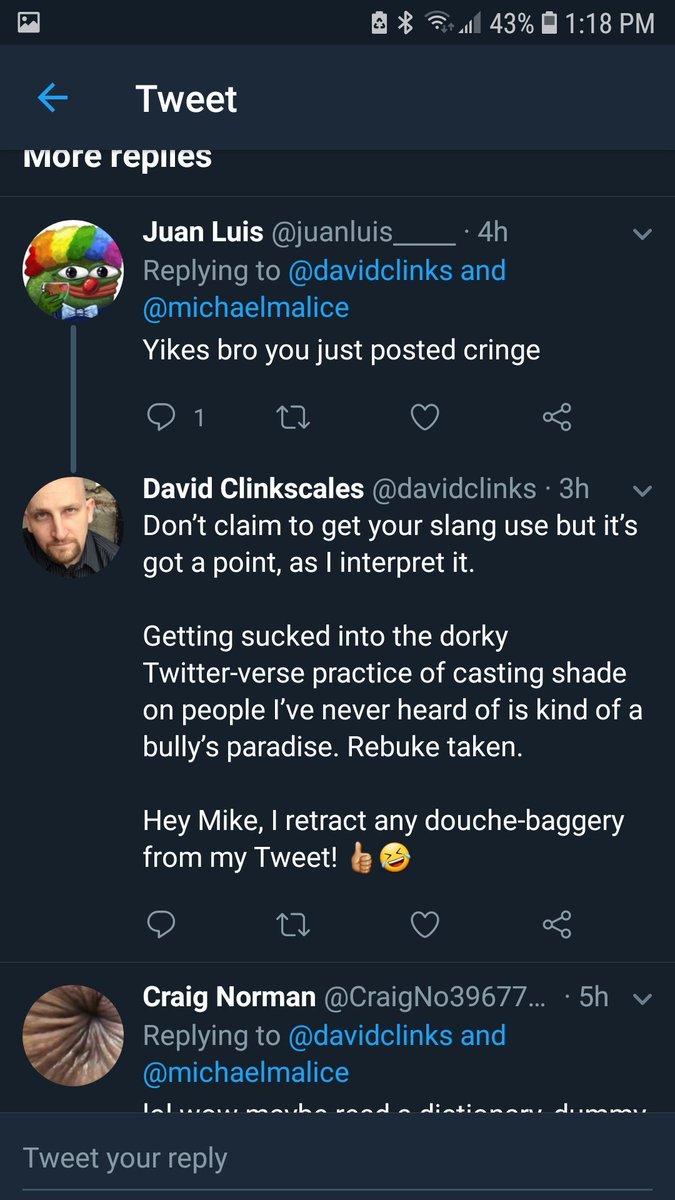Share David Clinkscales's tweet
The width and height of the screenshot is (675, 1200).
(x=557, y=925)
